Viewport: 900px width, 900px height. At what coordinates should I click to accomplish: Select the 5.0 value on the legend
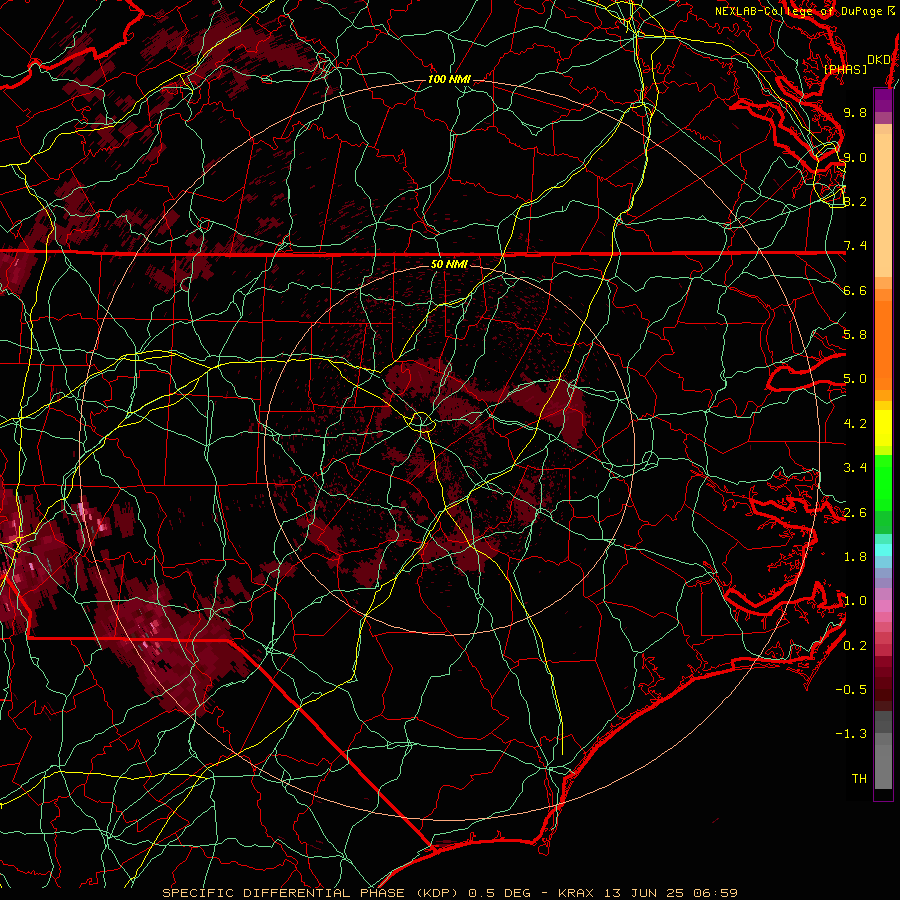click(855, 379)
